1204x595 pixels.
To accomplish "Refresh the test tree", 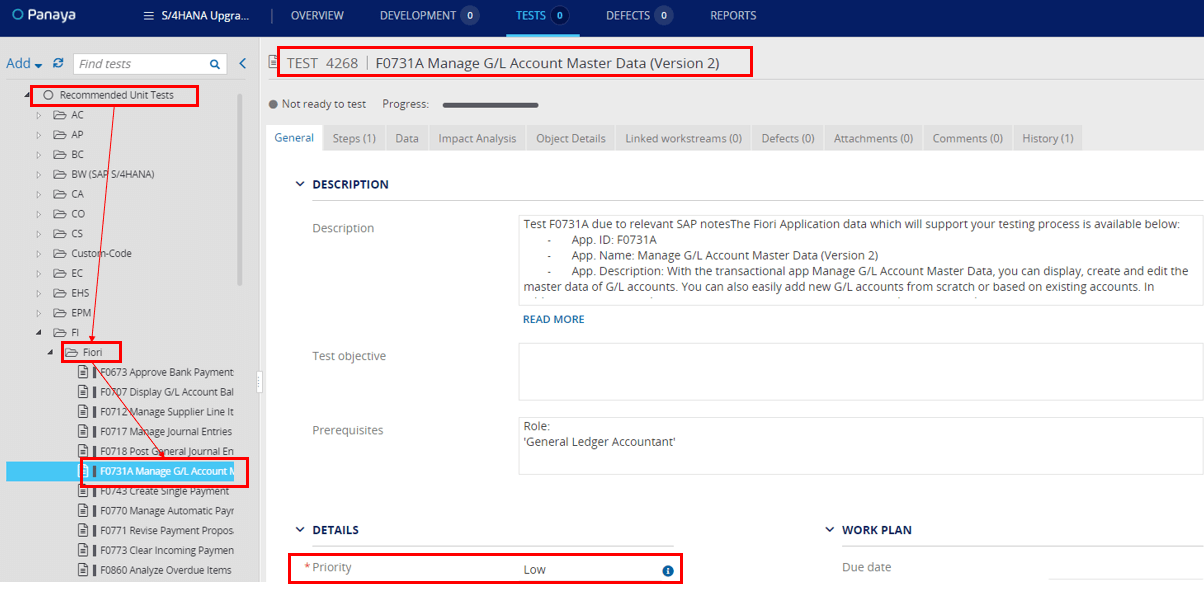I will 58,63.
